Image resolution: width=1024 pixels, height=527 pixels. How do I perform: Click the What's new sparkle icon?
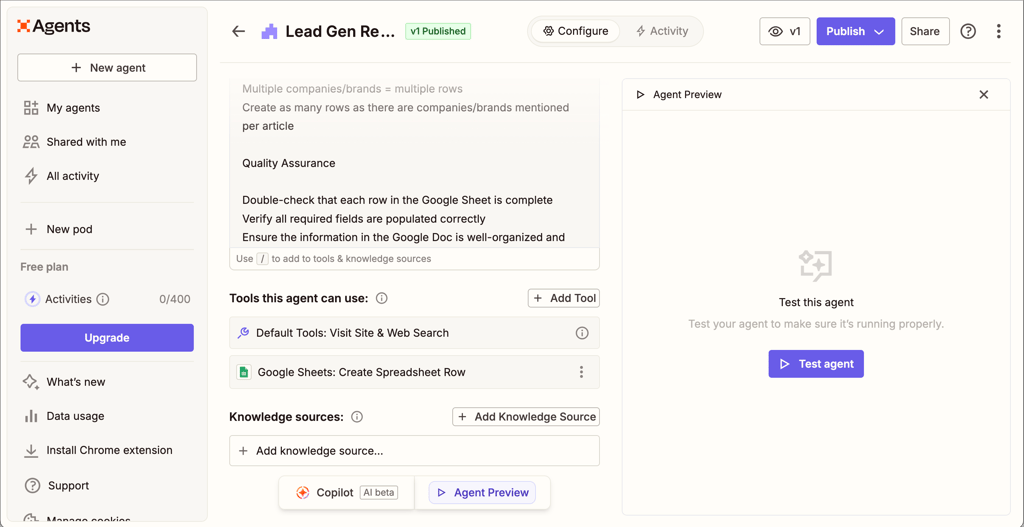(x=31, y=382)
